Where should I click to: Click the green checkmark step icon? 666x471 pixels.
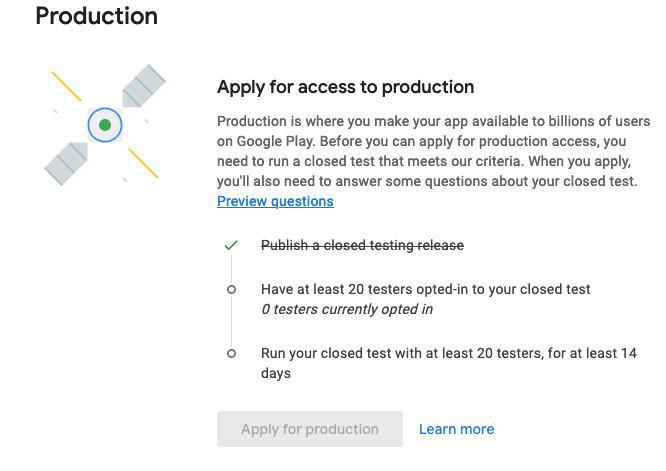pos(231,245)
